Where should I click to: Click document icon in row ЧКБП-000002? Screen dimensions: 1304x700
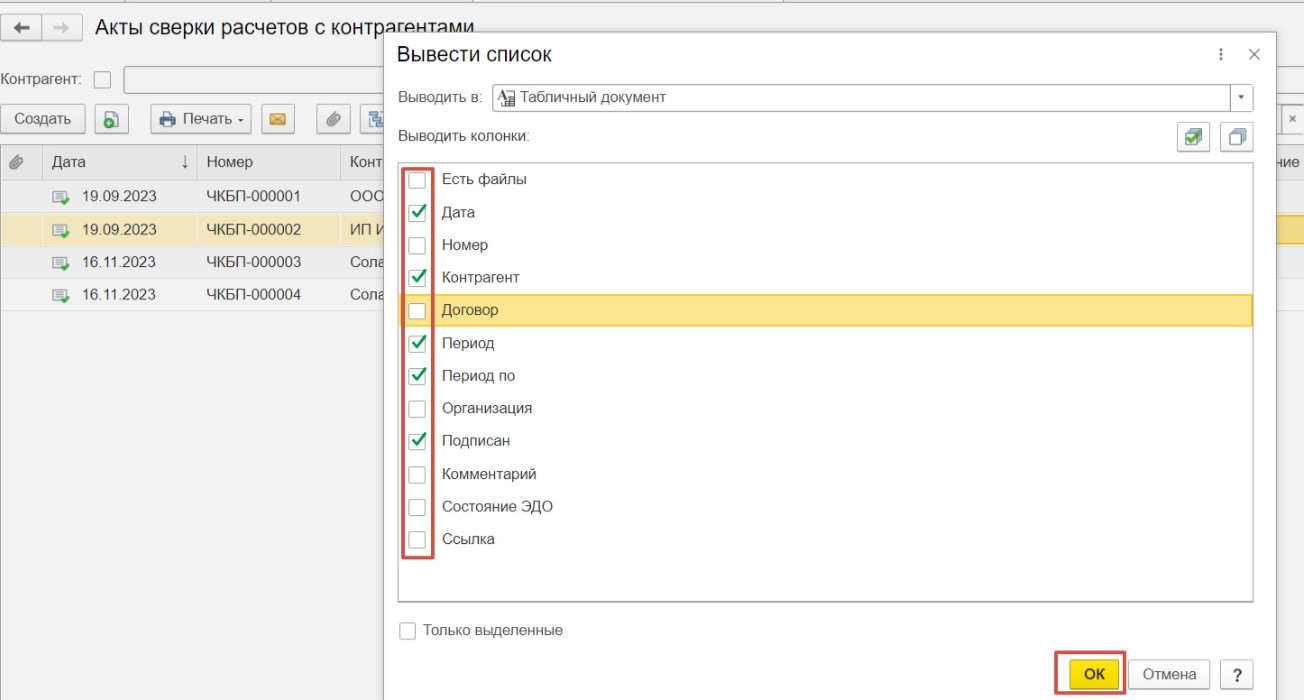tap(61, 230)
